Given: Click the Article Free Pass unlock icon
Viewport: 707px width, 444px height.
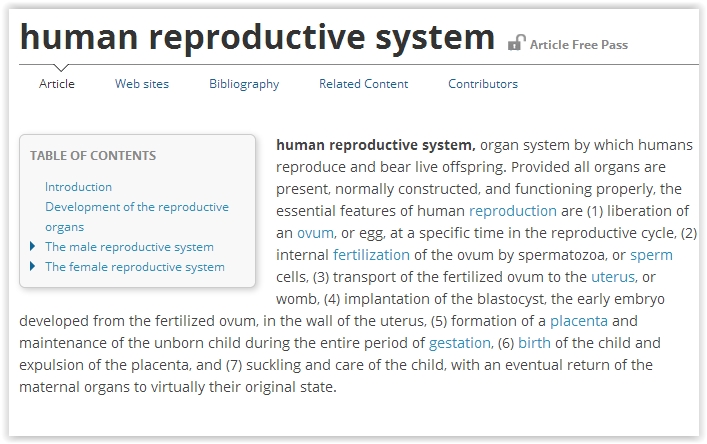Looking at the screenshot, I should click(516, 42).
